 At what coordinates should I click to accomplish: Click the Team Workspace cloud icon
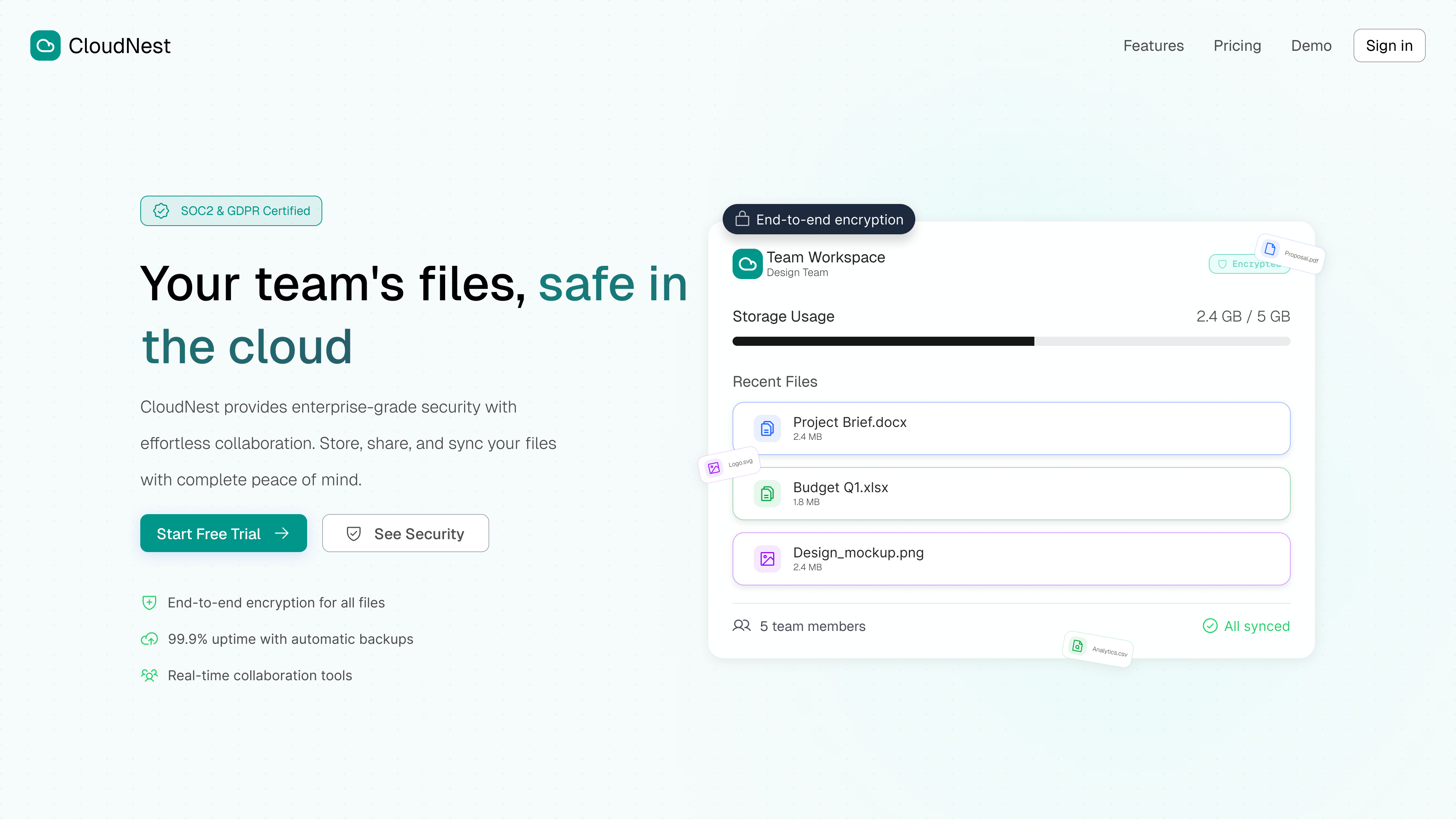[x=747, y=264]
